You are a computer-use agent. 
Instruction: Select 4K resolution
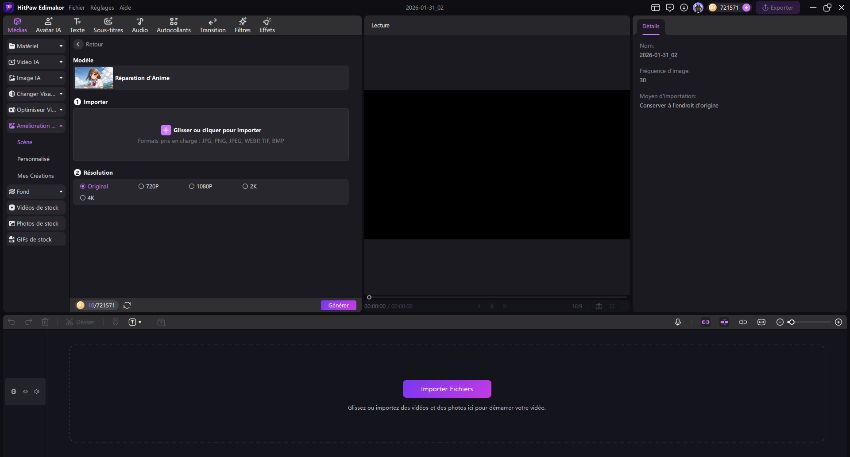[x=82, y=198]
